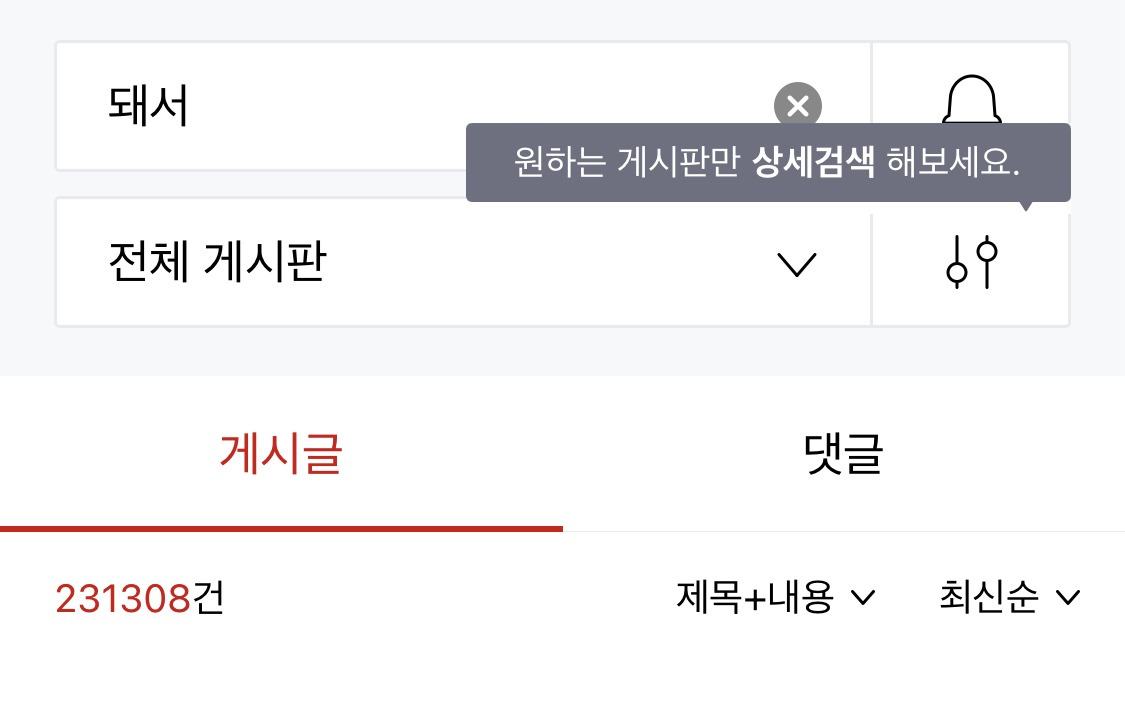Screen dimensions: 1125x709
Task: Select the 게시글 tab
Action: tap(280, 455)
